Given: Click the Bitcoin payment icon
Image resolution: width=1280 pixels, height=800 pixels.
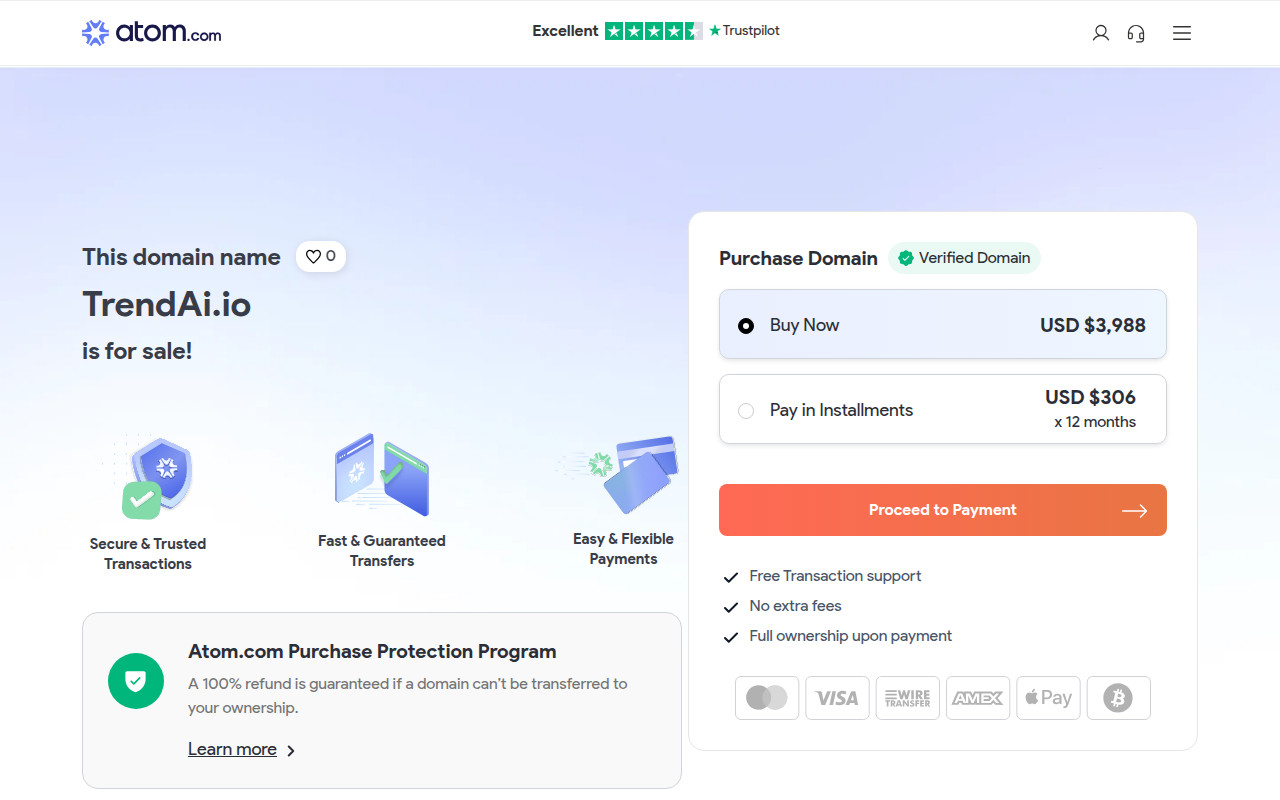Looking at the screenshot, I should (x=1118, y=698).
